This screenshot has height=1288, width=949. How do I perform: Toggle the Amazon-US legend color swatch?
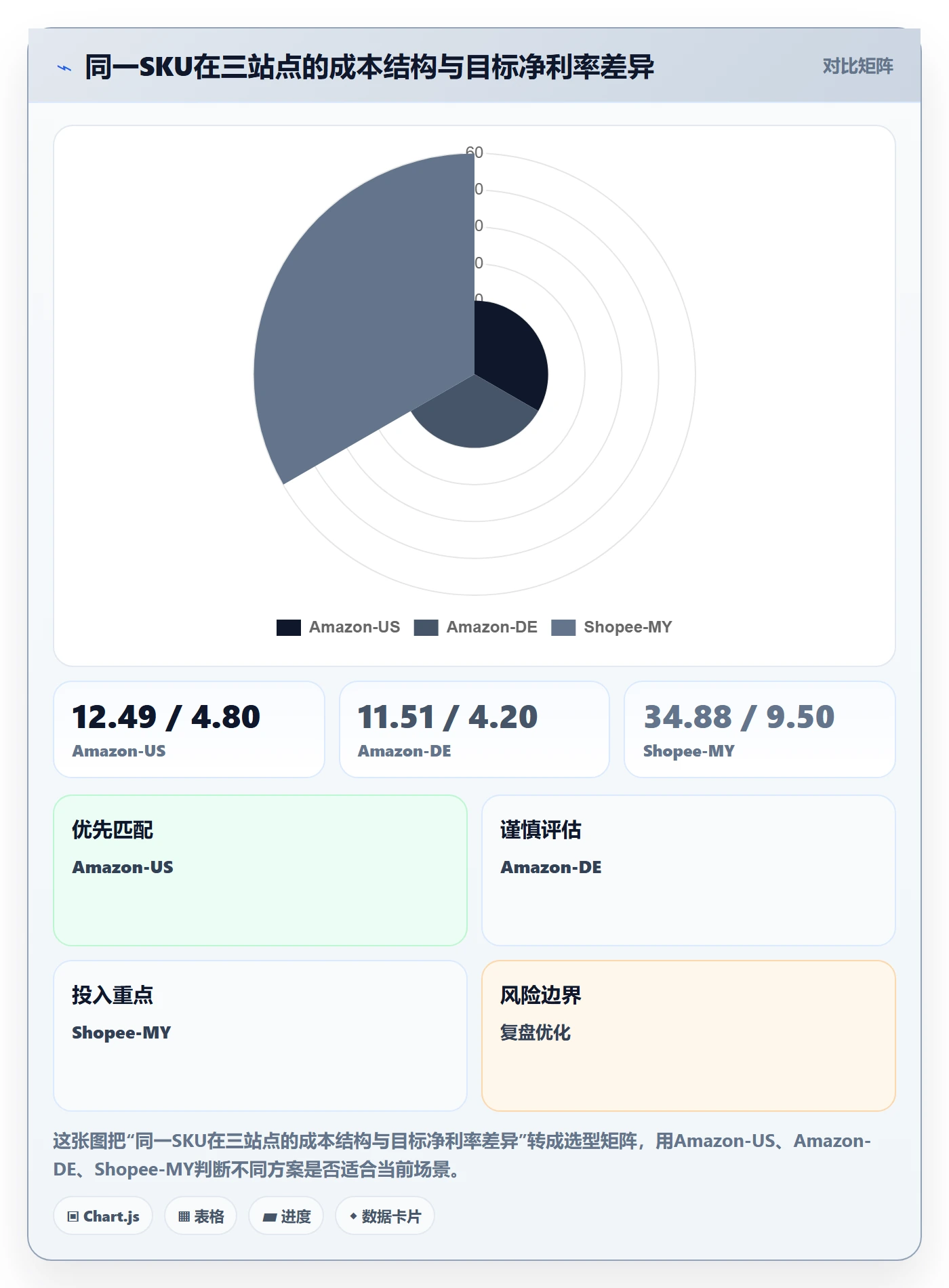point(289,627)
